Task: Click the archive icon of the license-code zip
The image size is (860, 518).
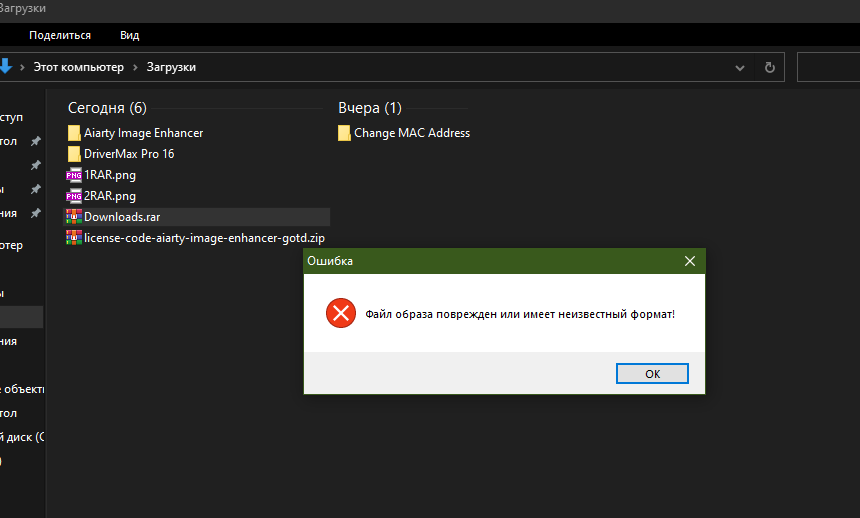Action: [x=74, y=238]
